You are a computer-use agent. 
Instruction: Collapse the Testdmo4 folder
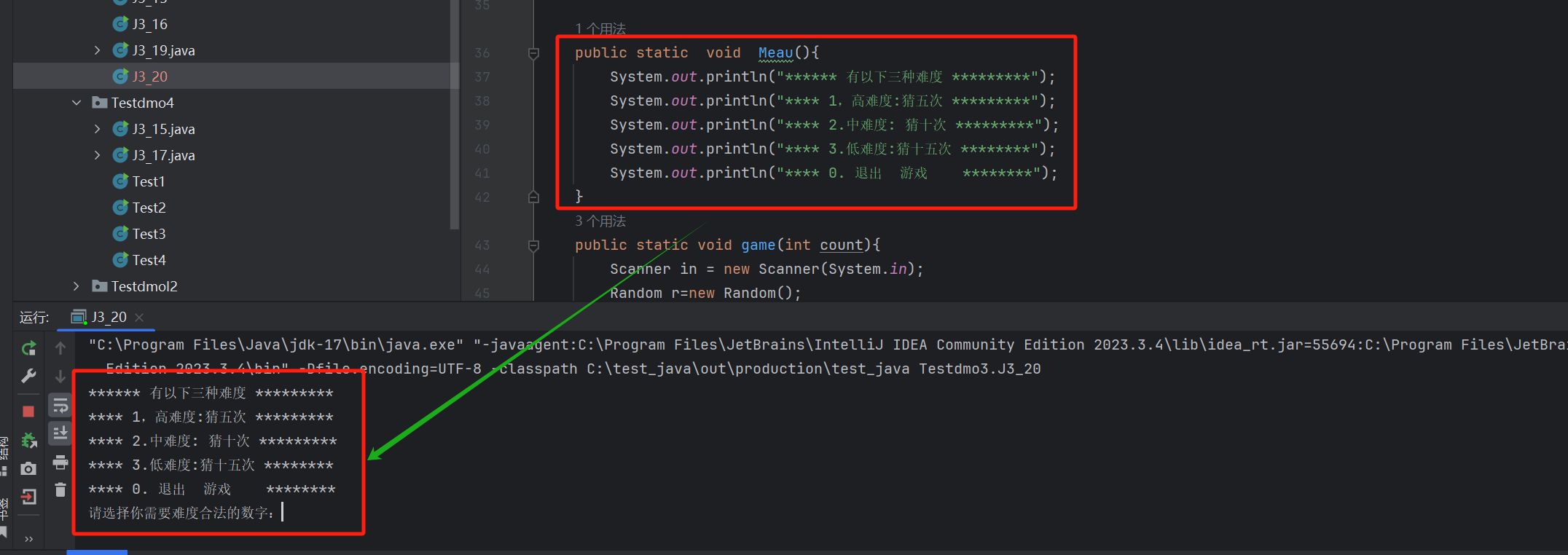click(77, 103)
